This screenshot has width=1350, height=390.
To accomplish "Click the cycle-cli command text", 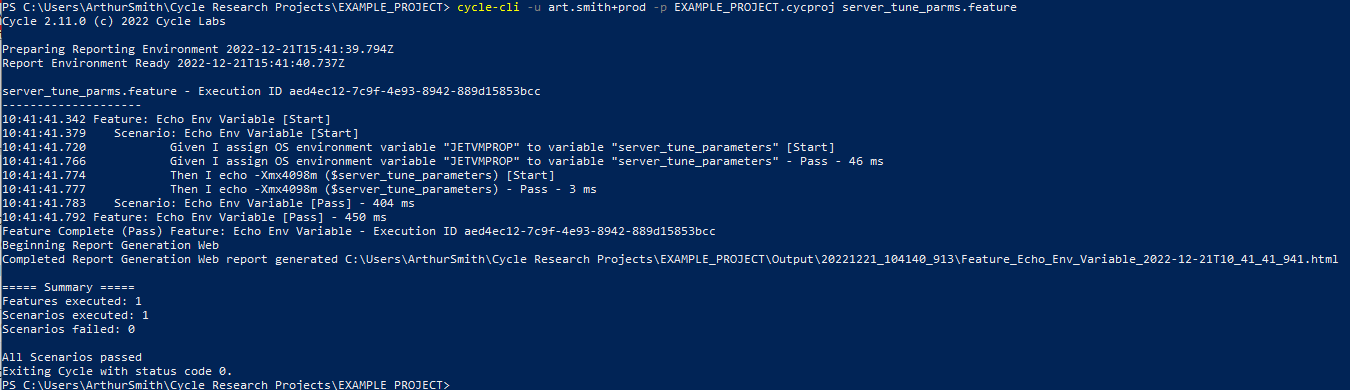I will click(x=485, y=8).
